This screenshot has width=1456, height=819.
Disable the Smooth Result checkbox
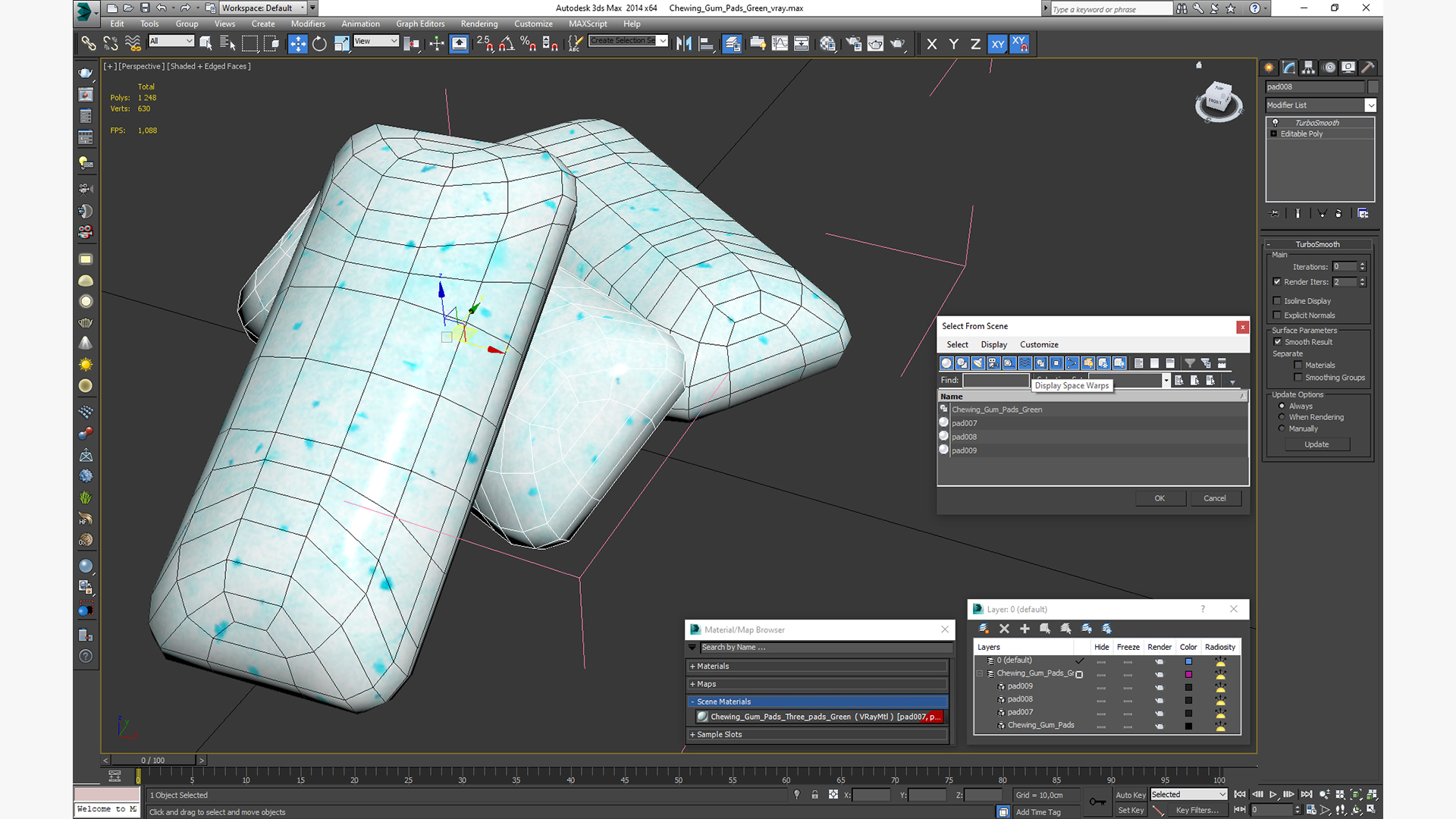coord(1277,342)
